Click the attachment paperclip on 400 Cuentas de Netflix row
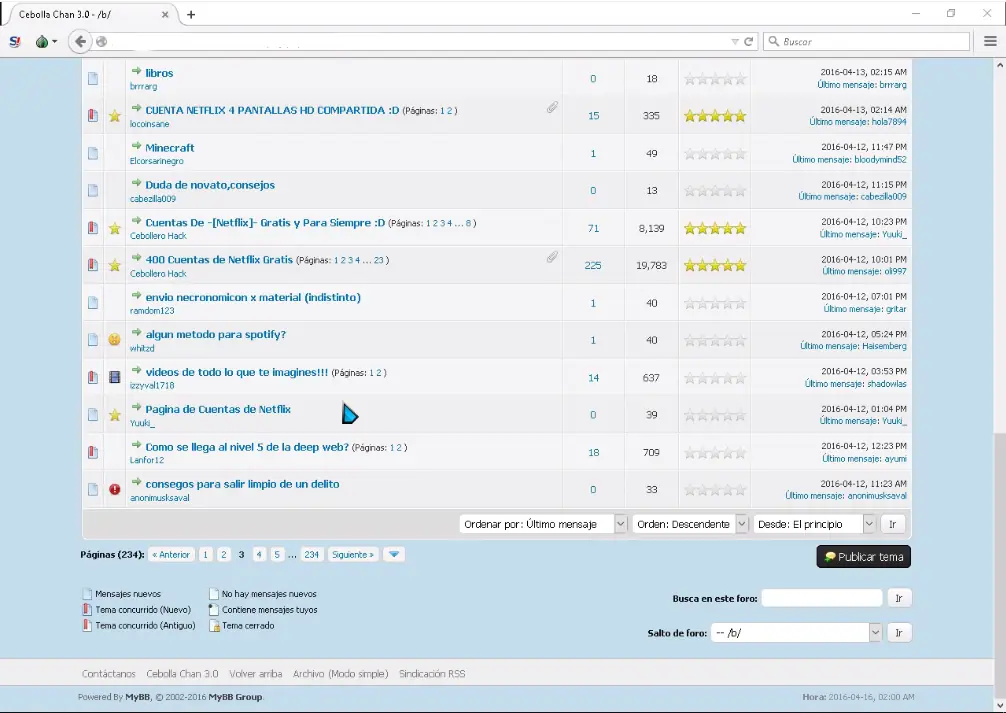This screenshot has width=1006, height=713. coord(552,257)
